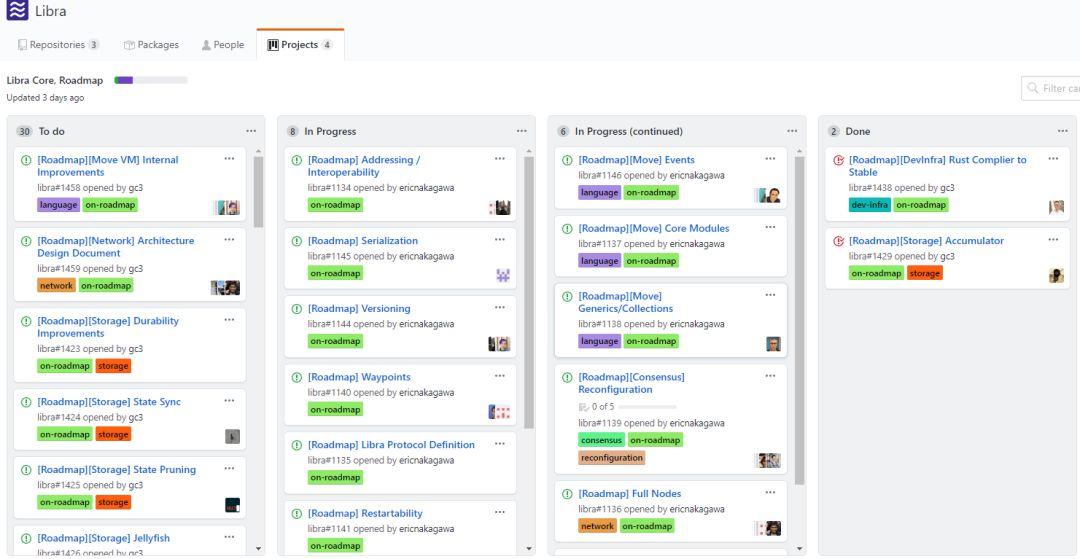Open Storage State Sync issue

[x=109, y=401]
